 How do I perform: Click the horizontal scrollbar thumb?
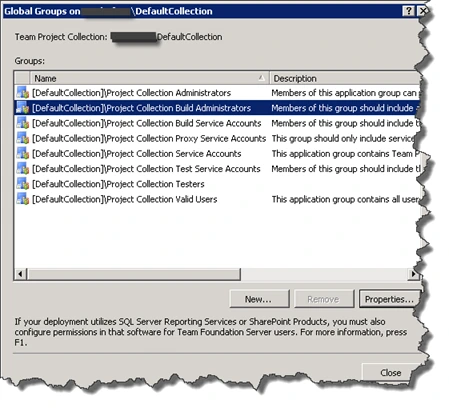click(x=134, y=274)
